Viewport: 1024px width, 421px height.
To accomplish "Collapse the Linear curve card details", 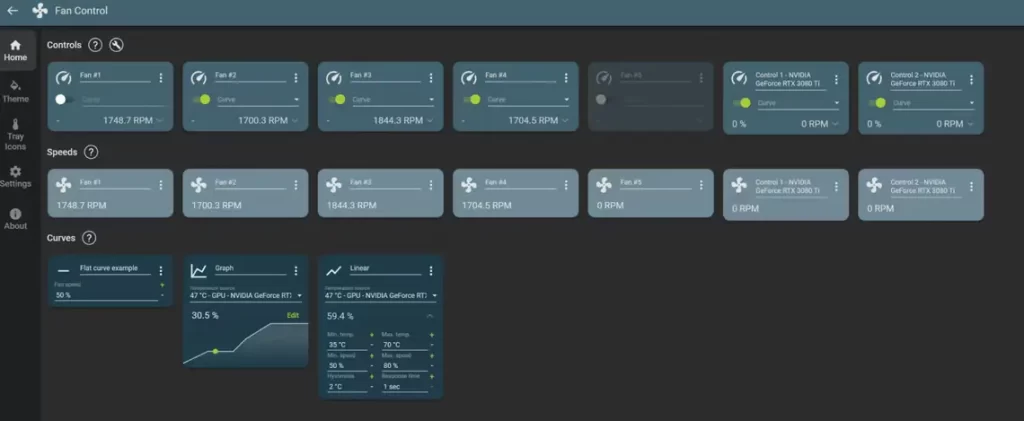I will point(430,316).
